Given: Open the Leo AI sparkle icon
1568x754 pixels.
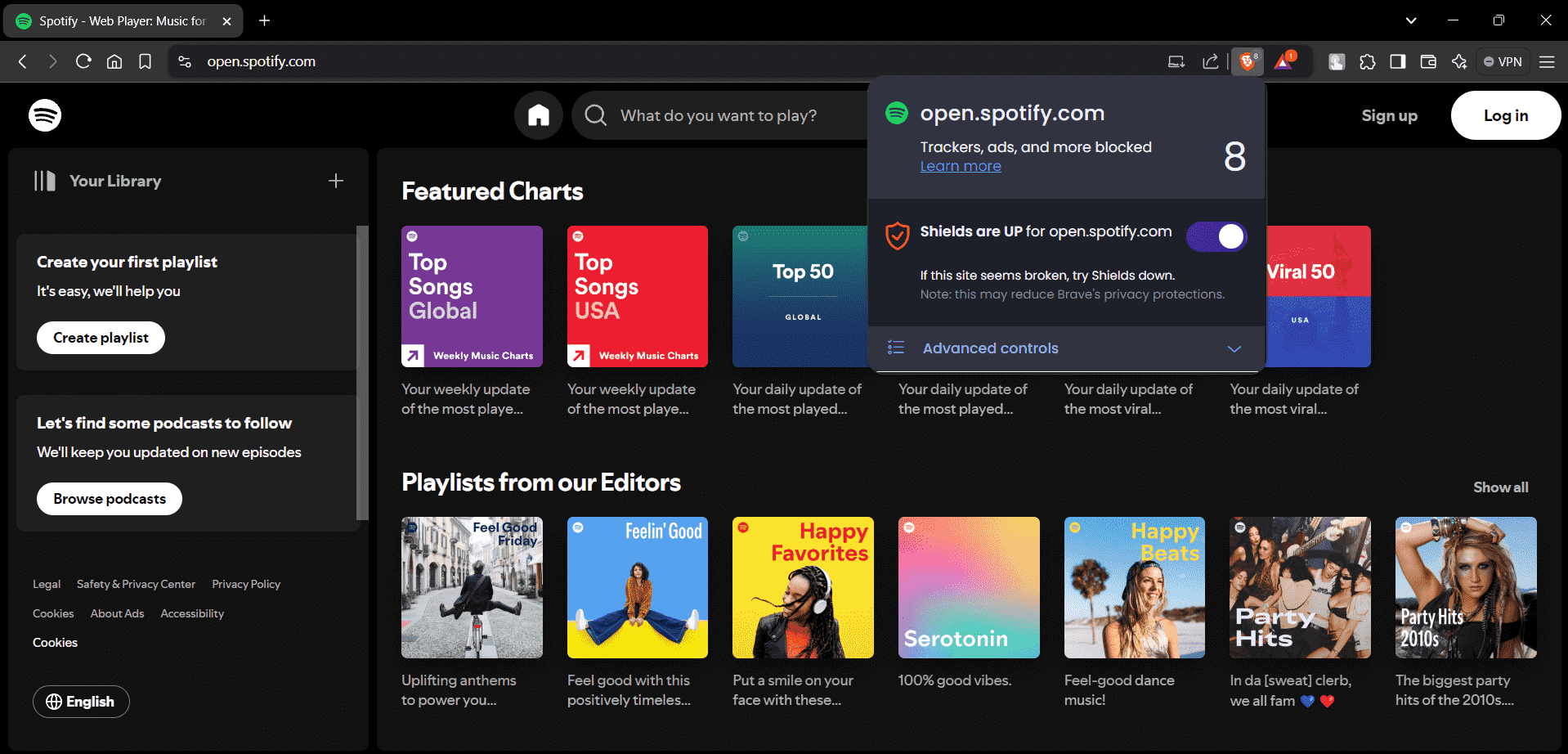Looking at the screenshot, I should pos(1459,61).
